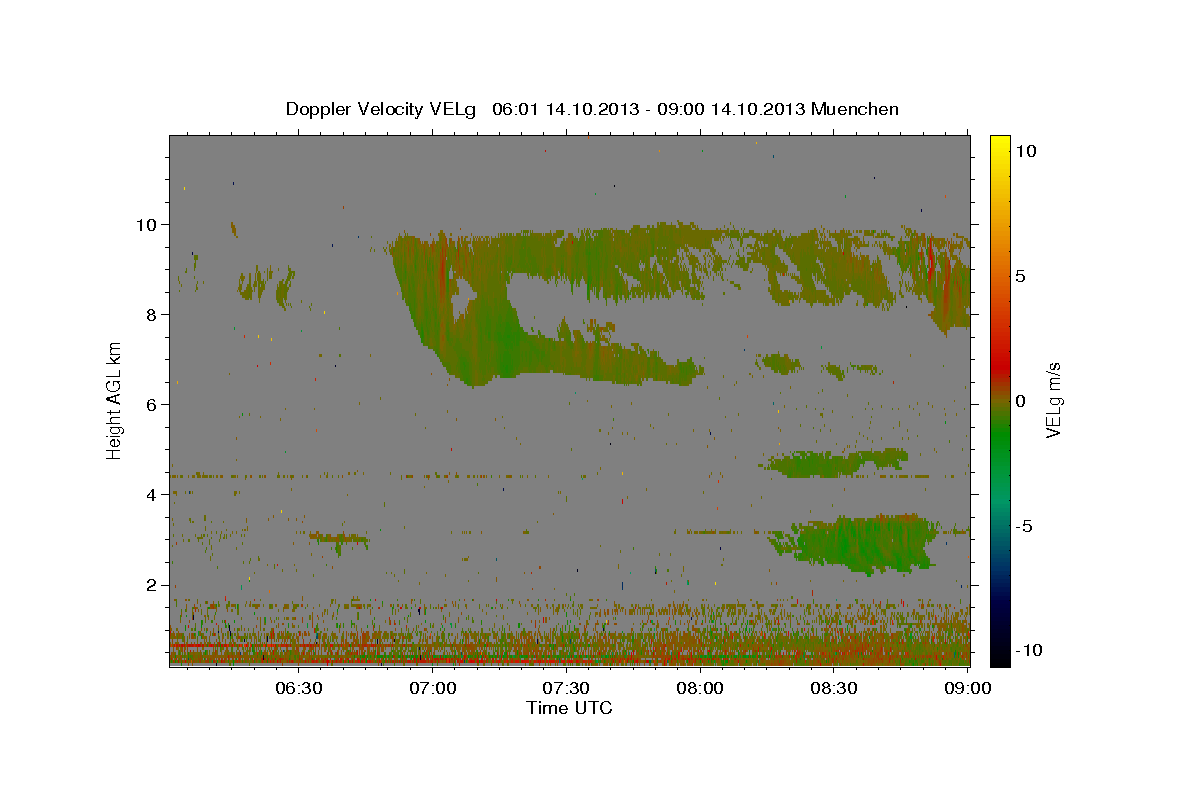
Task: Click the colorbar value 10 label
Action: pyautogui.click(x=1026, y=151)
